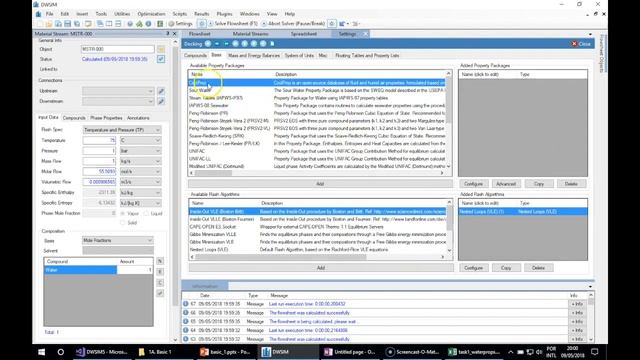Image resolution: width=640 pixels, height=360 pixels.
Task: Switch to DWSIM5 Visual Studio on taskbar
Action: pos(102,352)
